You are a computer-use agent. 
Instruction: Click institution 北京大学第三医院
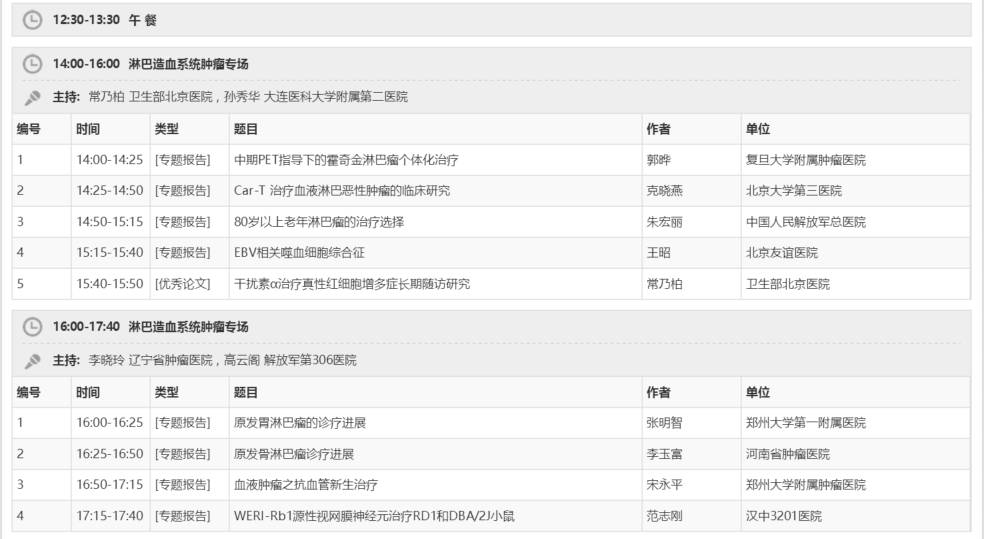794,191
